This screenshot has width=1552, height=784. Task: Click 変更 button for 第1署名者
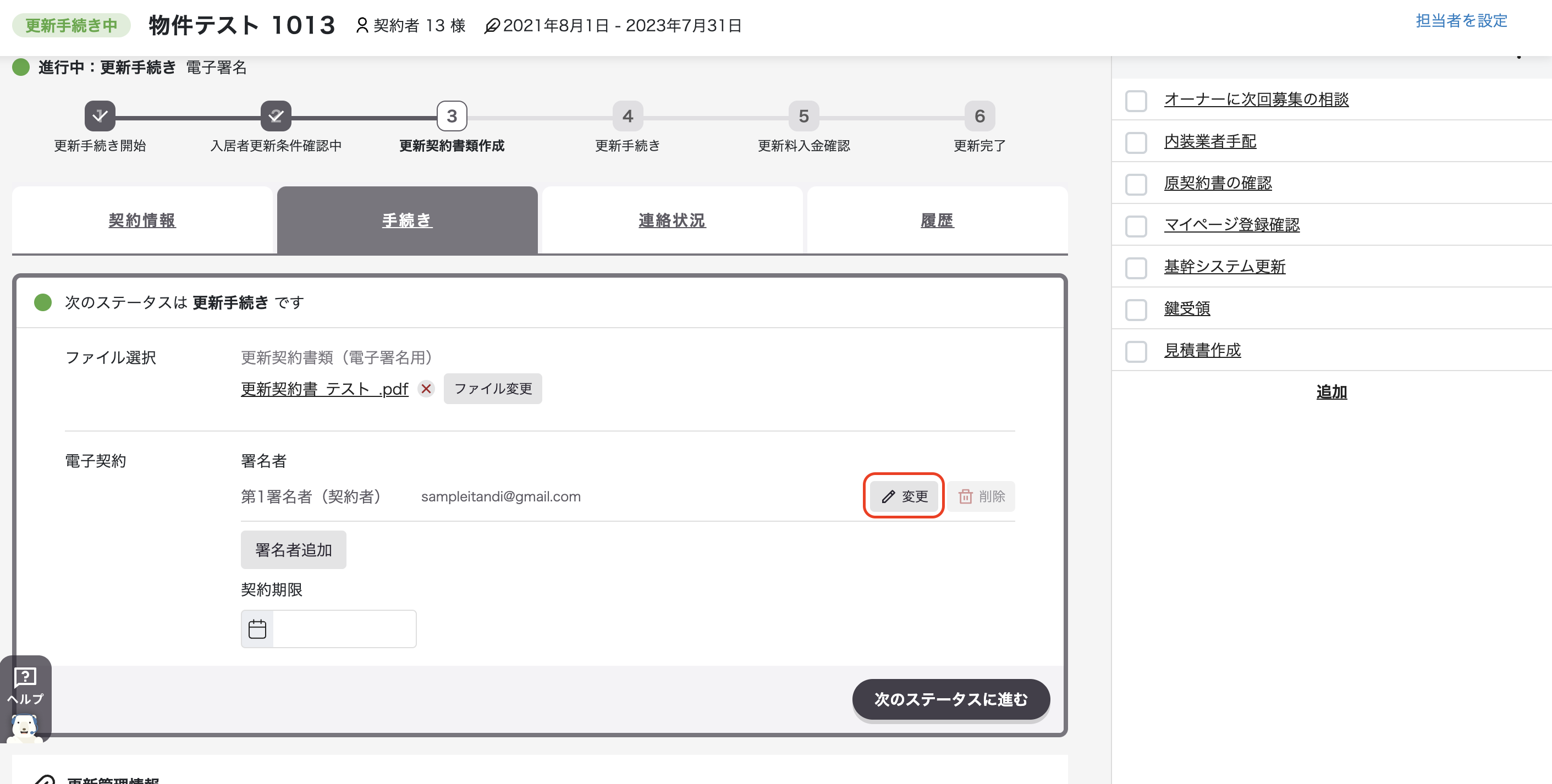[x=904, y=496]
